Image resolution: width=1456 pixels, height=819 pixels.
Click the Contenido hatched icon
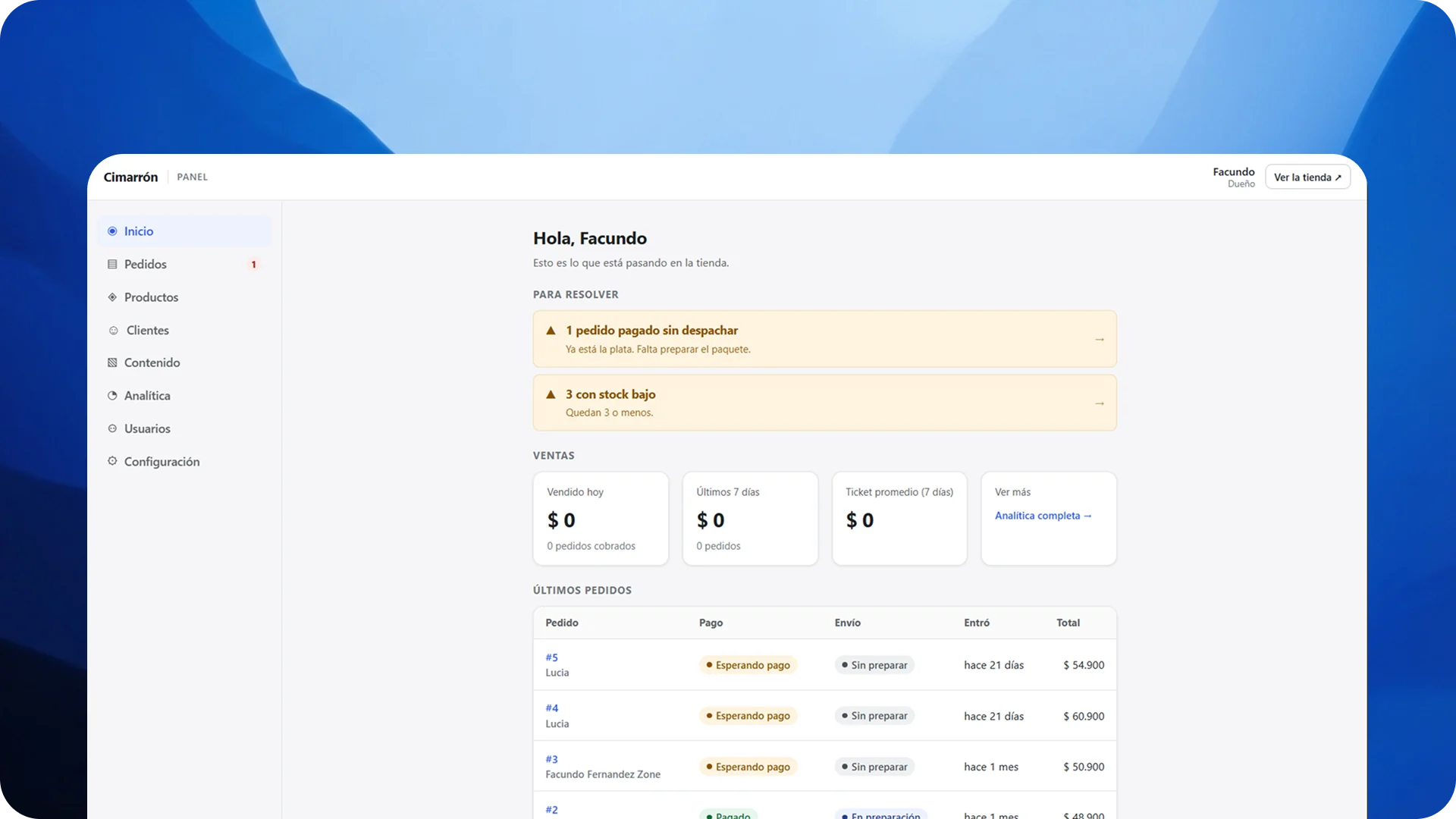pos(112,362)
